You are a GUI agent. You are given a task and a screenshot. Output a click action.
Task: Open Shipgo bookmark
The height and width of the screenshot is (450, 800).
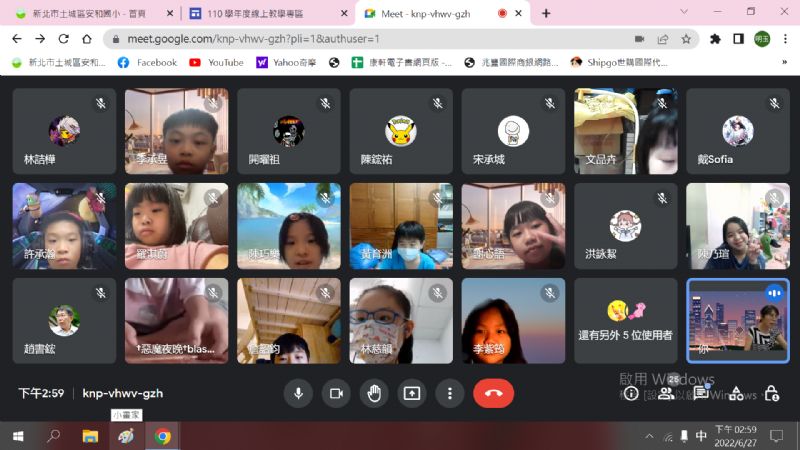pos(619,62)
